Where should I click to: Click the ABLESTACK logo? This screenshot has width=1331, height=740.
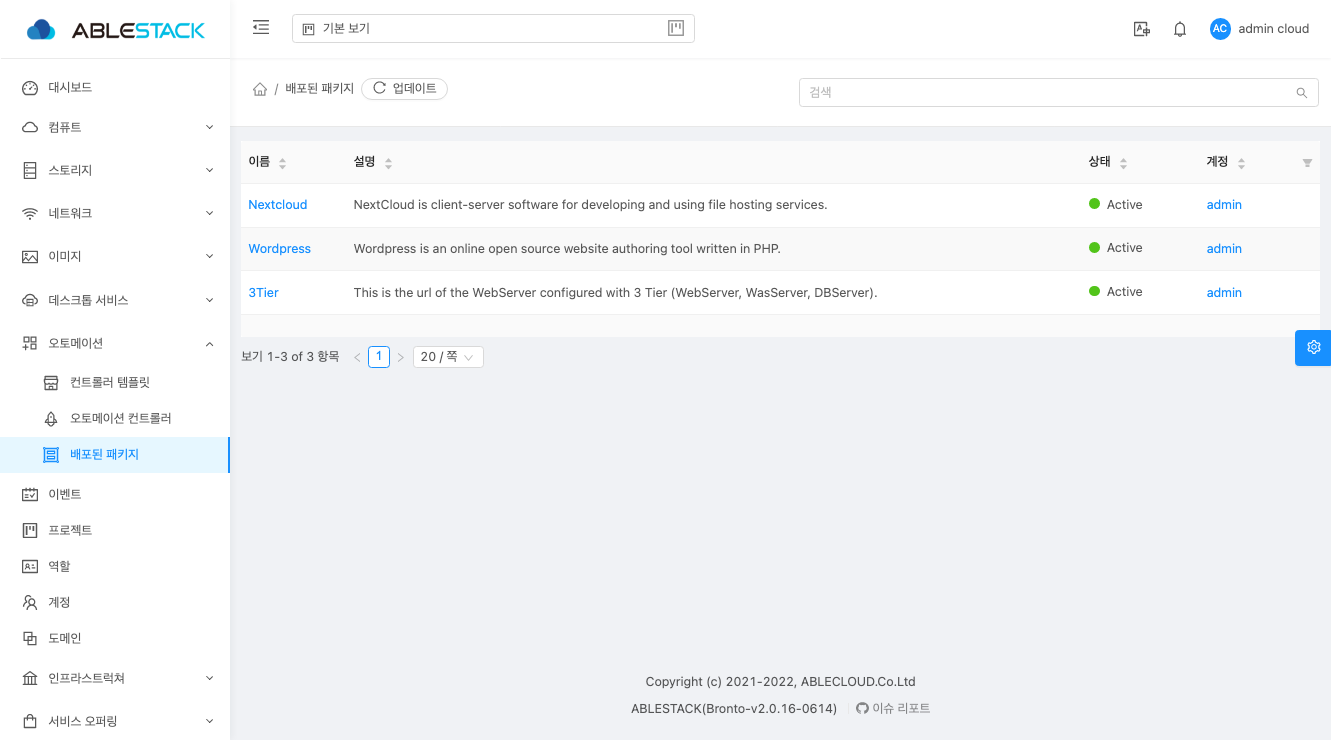pyautogui.click(x=115, y=30)
